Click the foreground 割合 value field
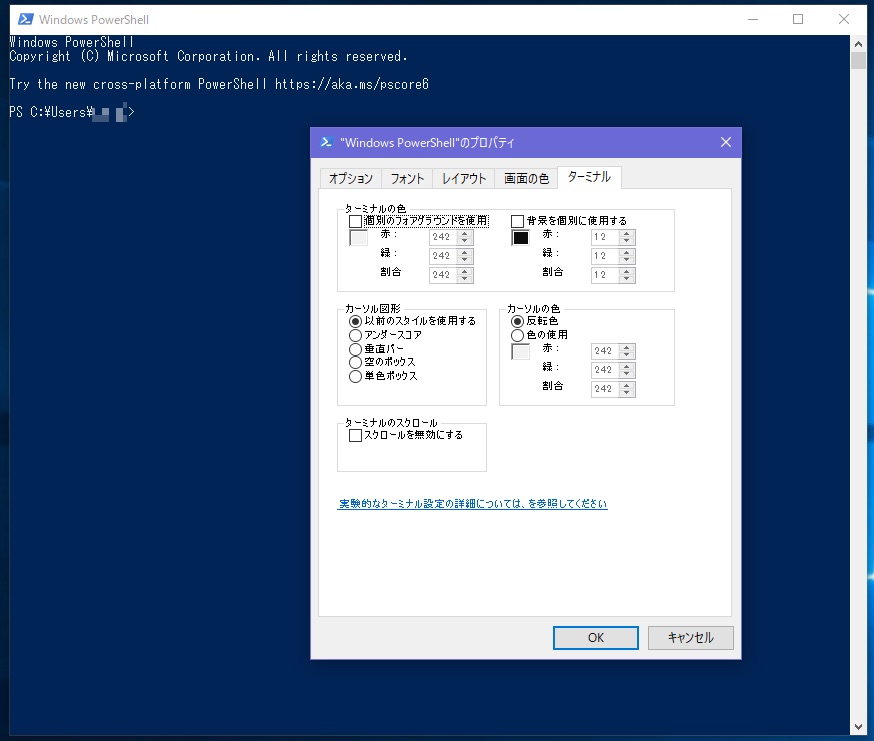Screen dimensions: 874x741 point(443,275)
